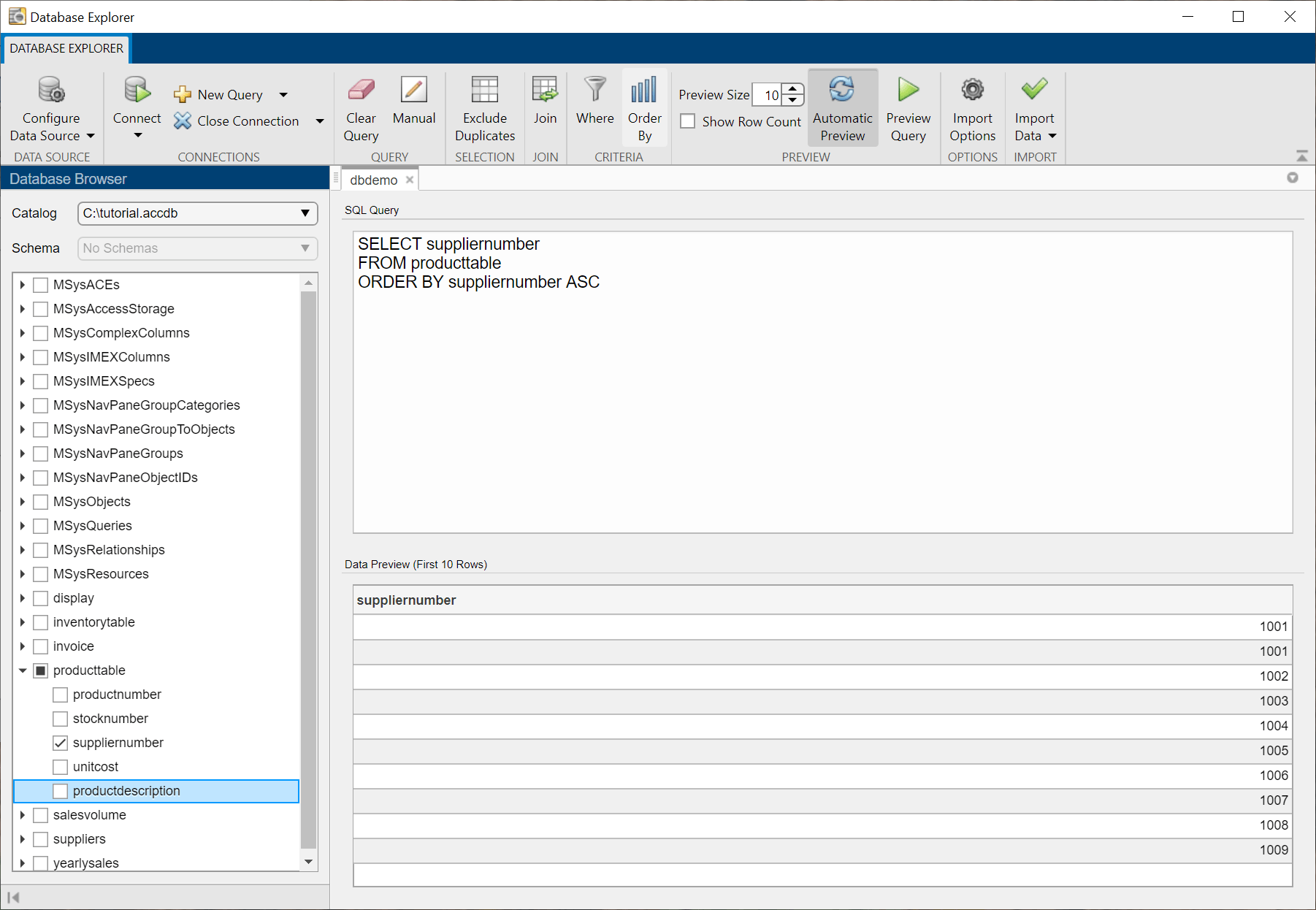
Task: Select the preview cell with 1002
Action: [823, 676]
